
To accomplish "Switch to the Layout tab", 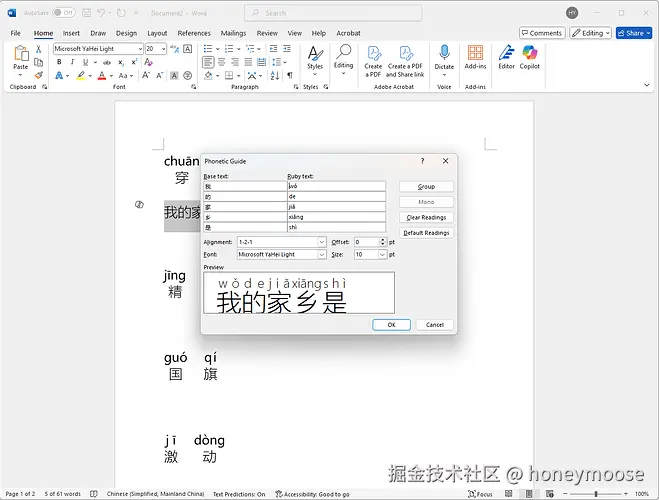I will tap(157, 33).
